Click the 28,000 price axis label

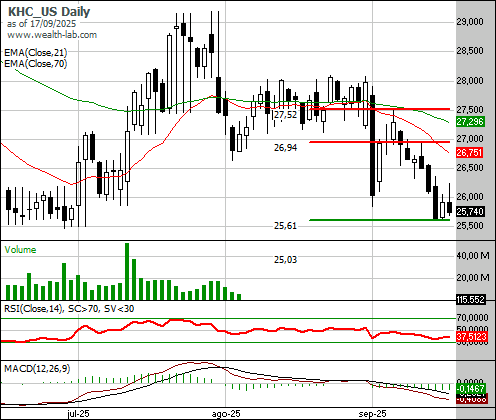pyautogui.click(x=470, y=81)
